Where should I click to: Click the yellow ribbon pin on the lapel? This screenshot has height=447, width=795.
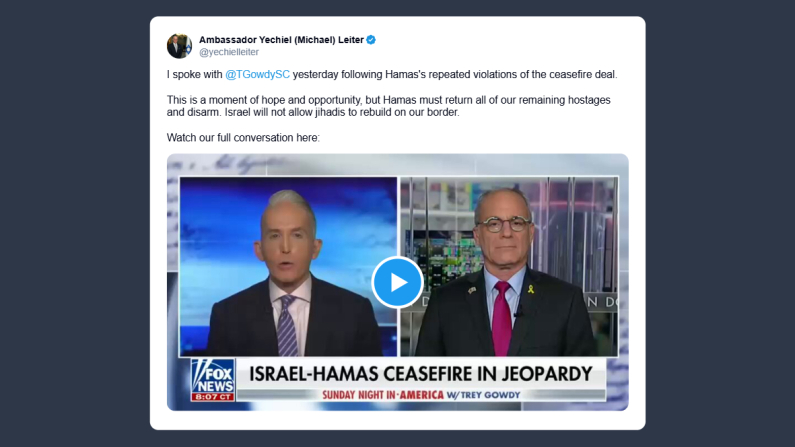click(531, 289)
